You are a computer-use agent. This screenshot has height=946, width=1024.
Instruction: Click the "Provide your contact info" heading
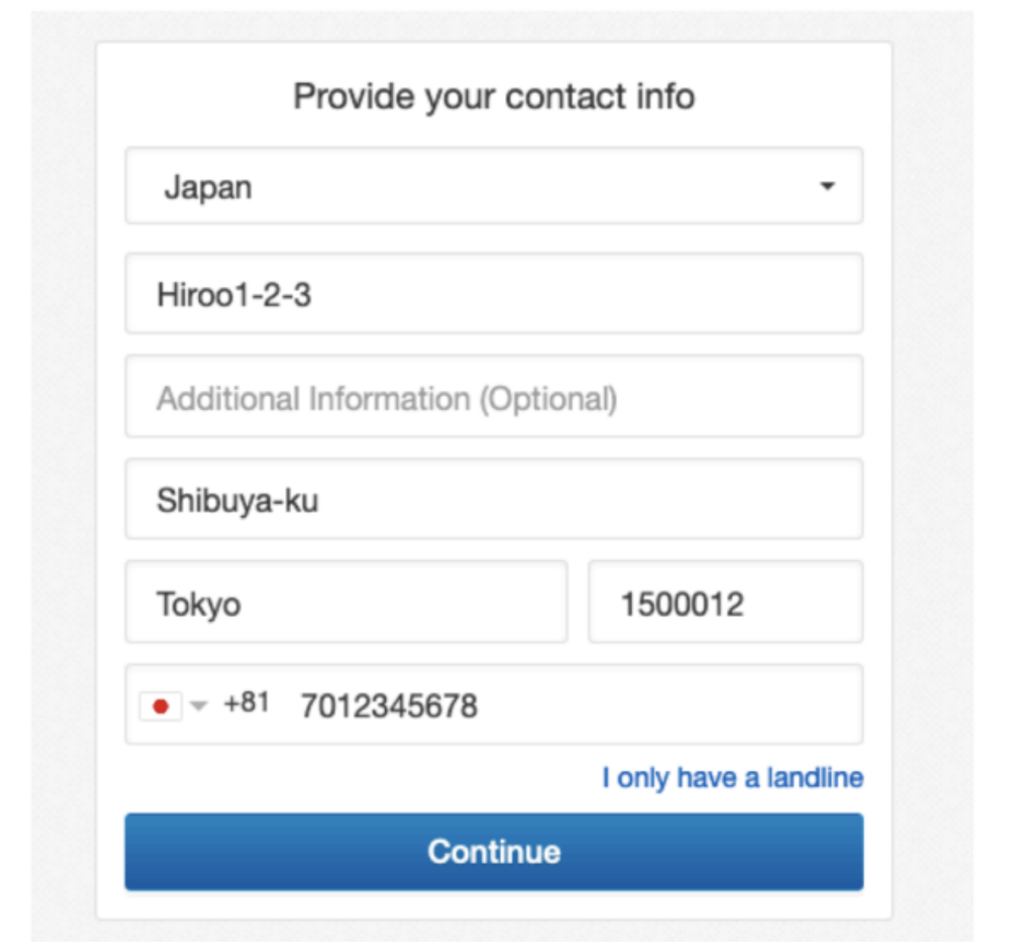tap(494, 97)
